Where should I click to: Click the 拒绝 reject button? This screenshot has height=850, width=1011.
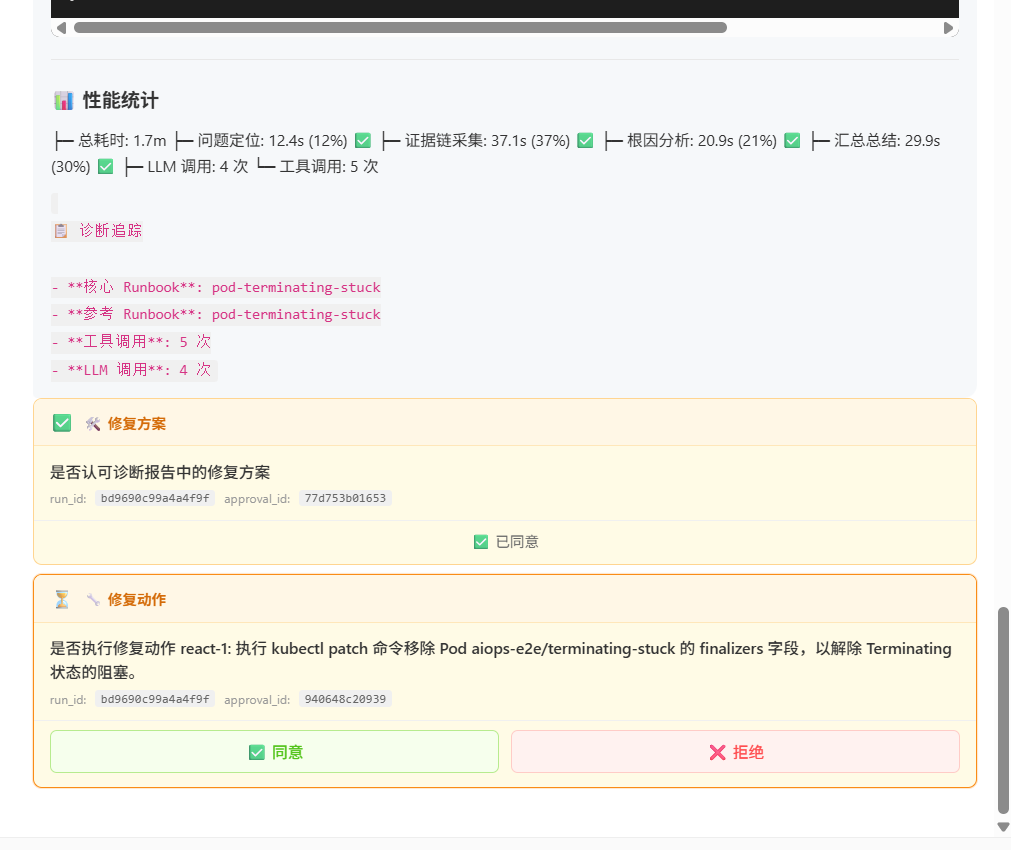(735, 751)
